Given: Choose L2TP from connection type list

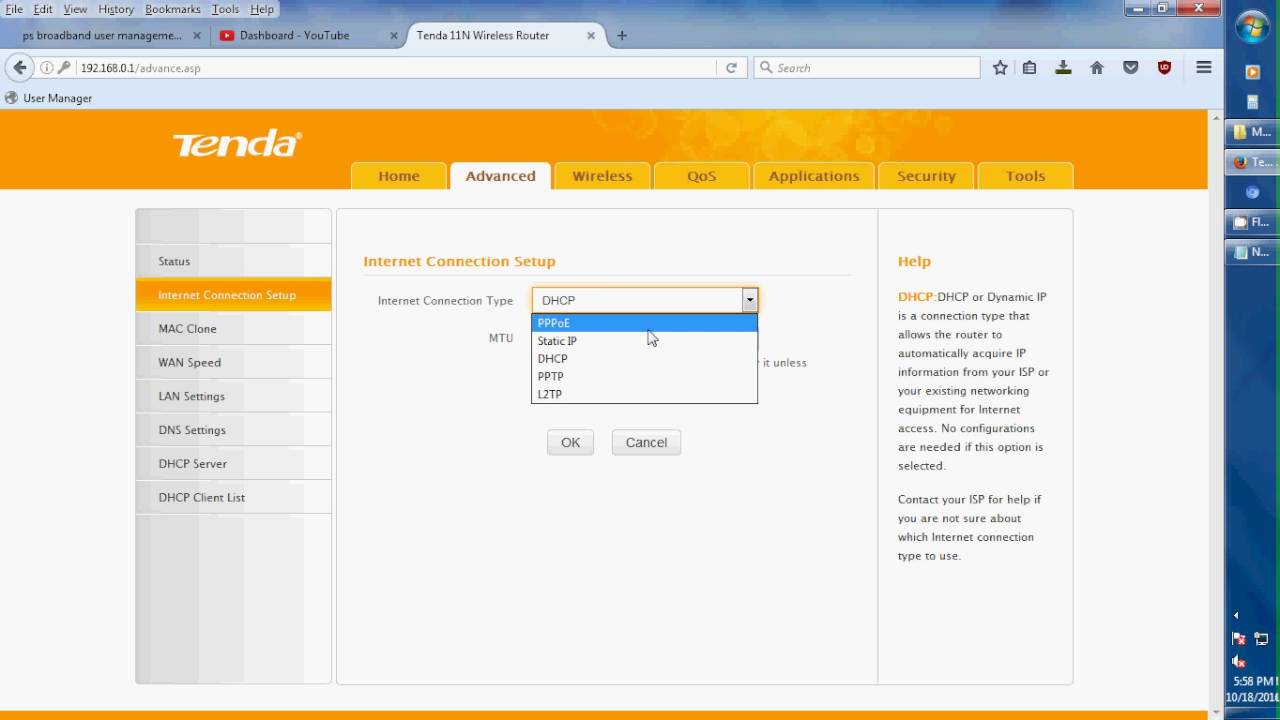Looking at the screenshot, I should 644,395.
